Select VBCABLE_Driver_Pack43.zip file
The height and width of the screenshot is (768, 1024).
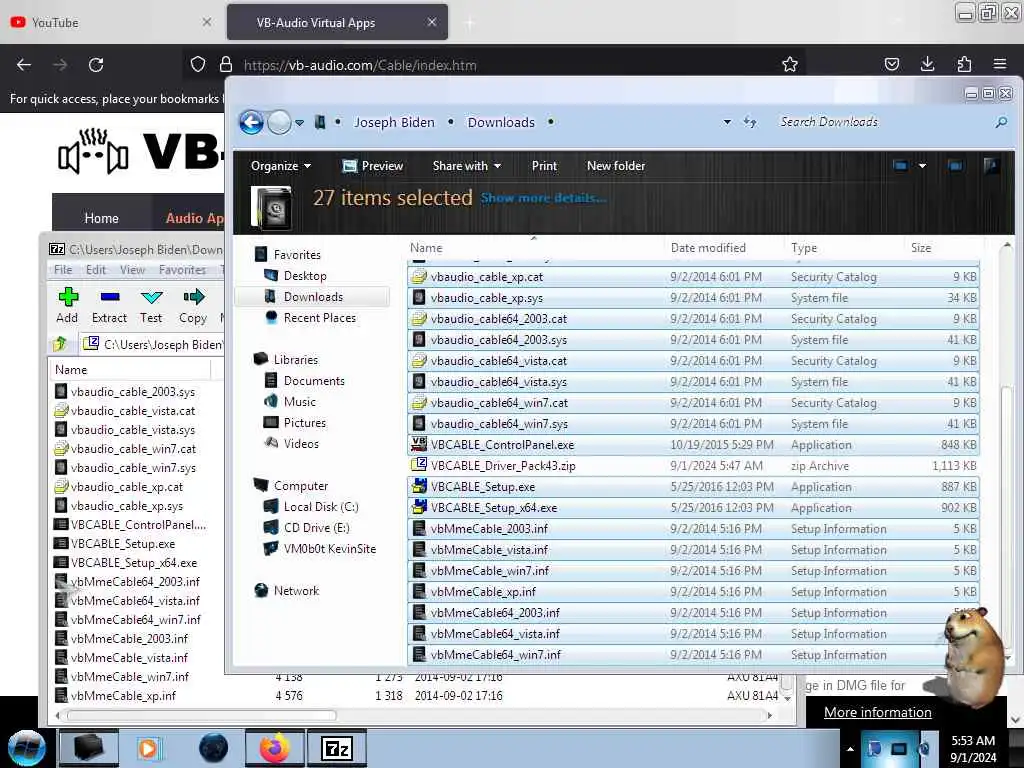[x=694, y=466]
